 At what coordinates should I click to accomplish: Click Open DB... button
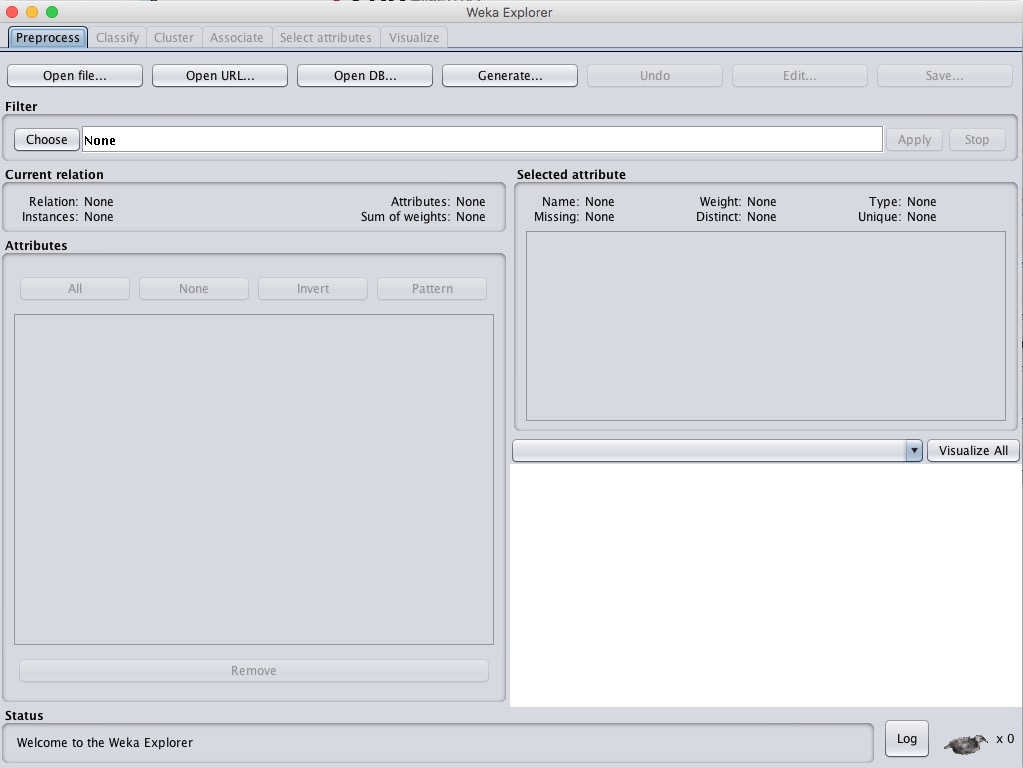click(365, 76)
